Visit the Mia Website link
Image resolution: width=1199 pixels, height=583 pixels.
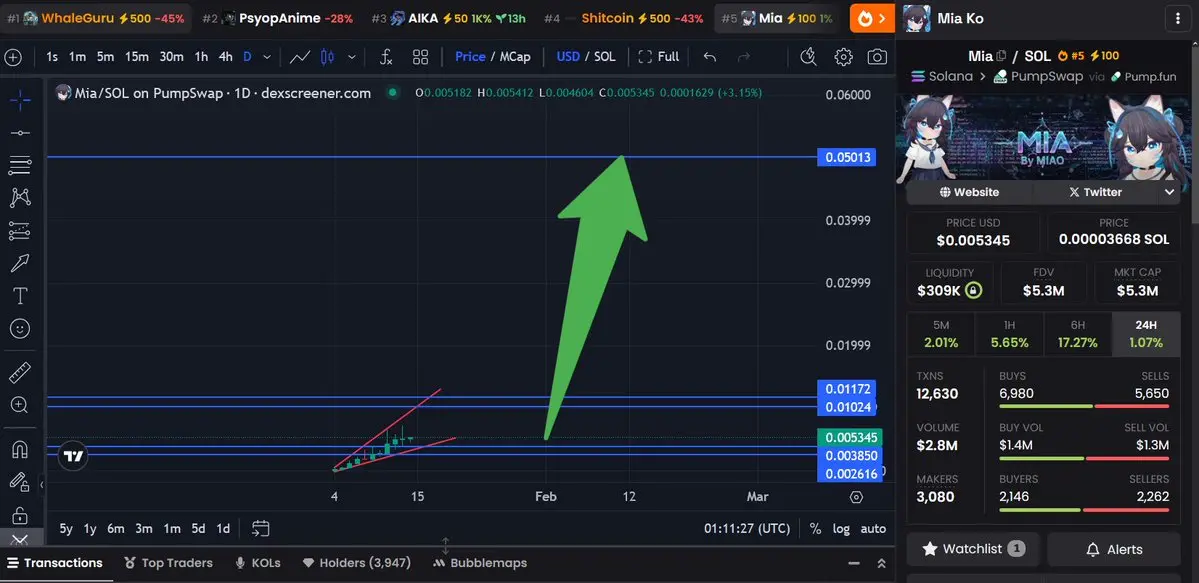(x=970, y=192)
